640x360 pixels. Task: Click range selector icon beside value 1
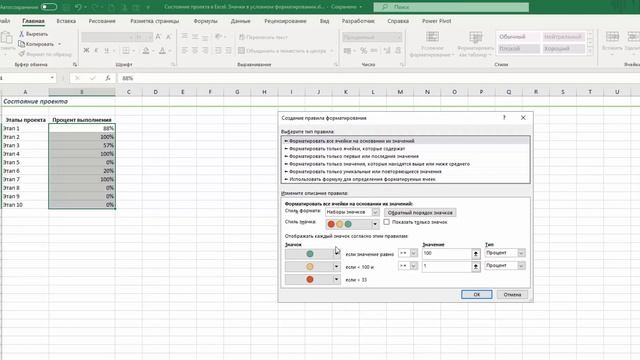click(476, 267)
